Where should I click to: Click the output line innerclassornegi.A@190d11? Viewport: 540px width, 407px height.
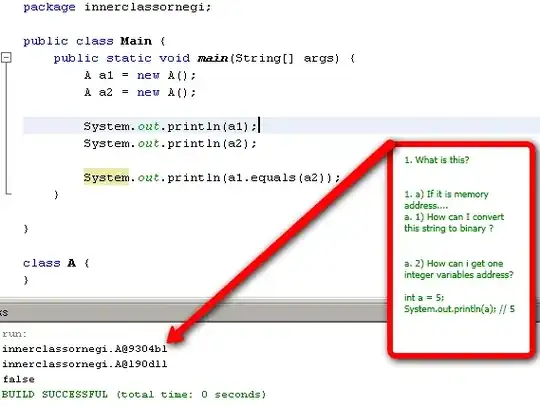tap(85, 364)
